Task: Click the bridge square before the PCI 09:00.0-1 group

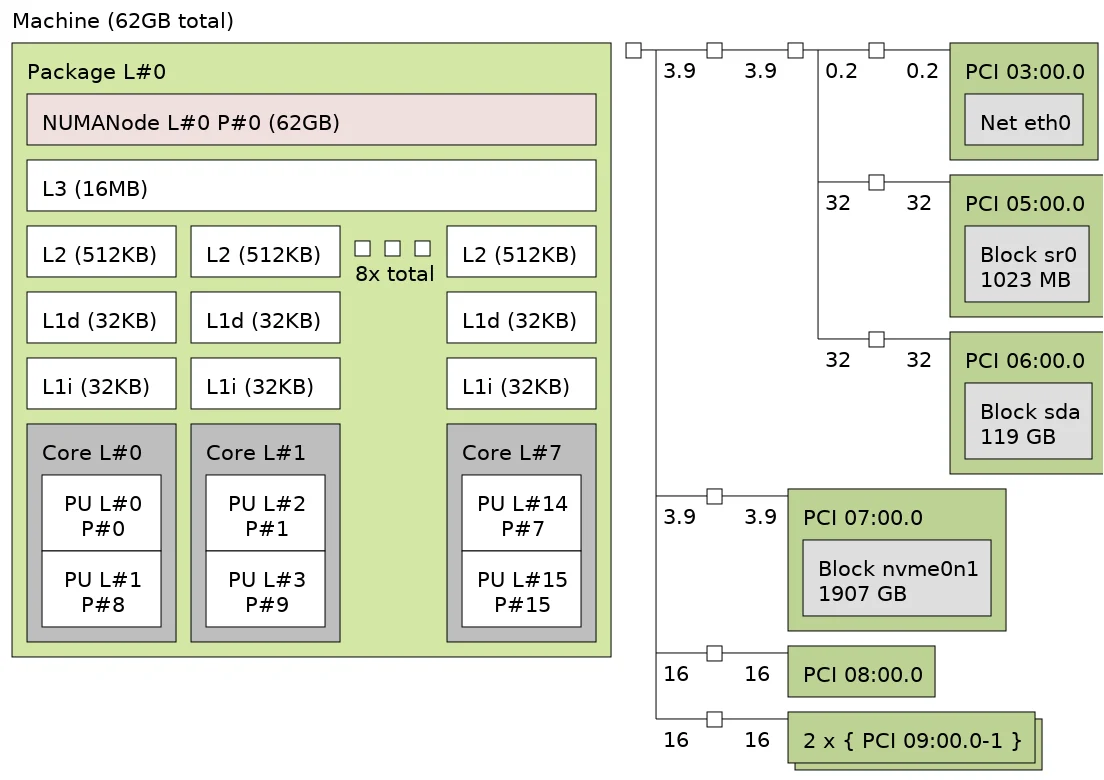Action: point(714,719)
